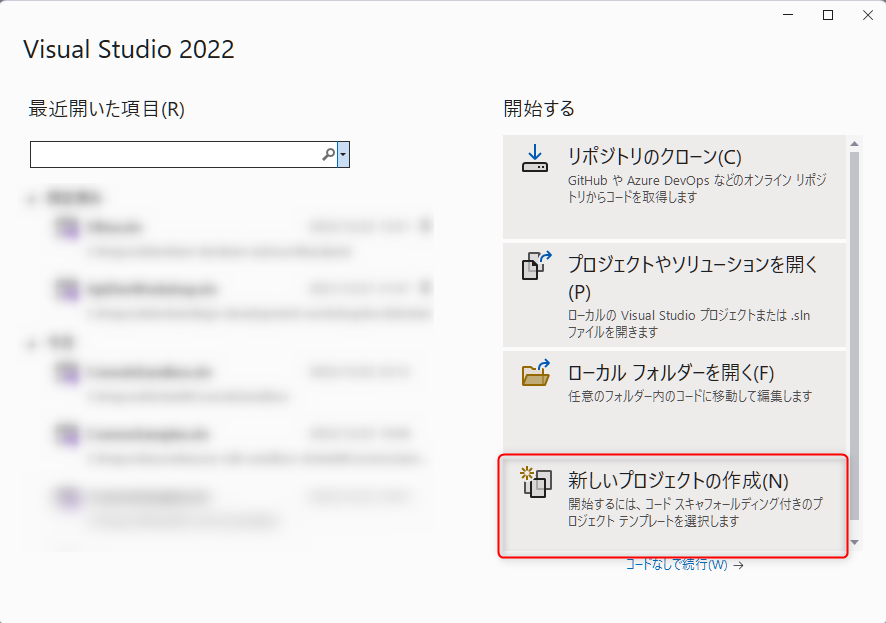Select ローカル フォルダーを開く(F) card
This screenshot has width=886, height=623.
[x=674, y=402]
